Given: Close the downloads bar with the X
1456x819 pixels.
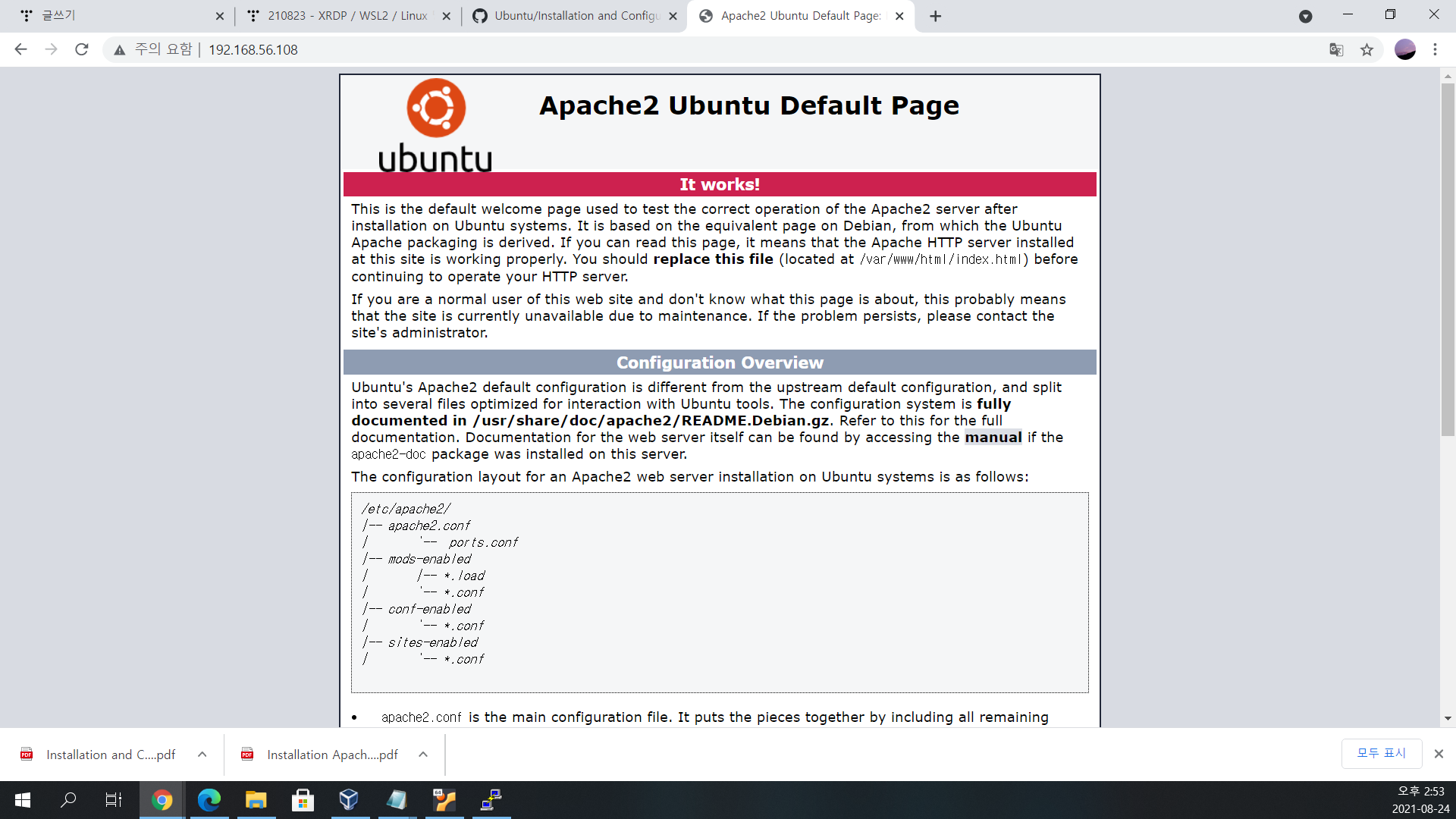Looking at the screenshot, I should [1439, 753].
